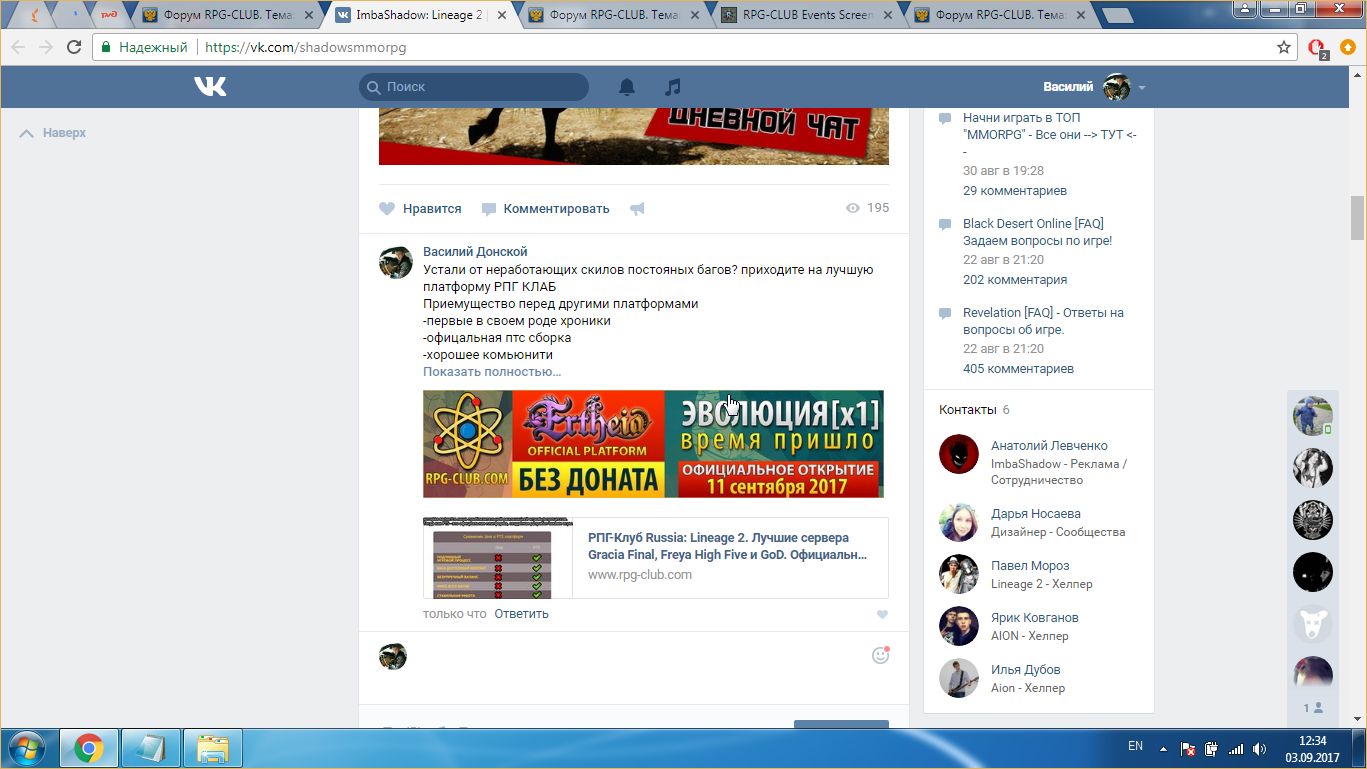Screen dimensions: 1367x769
Task: Open Анатолий Левченко contact profile
Action: pyautogui.click(x=1049, y=446)
